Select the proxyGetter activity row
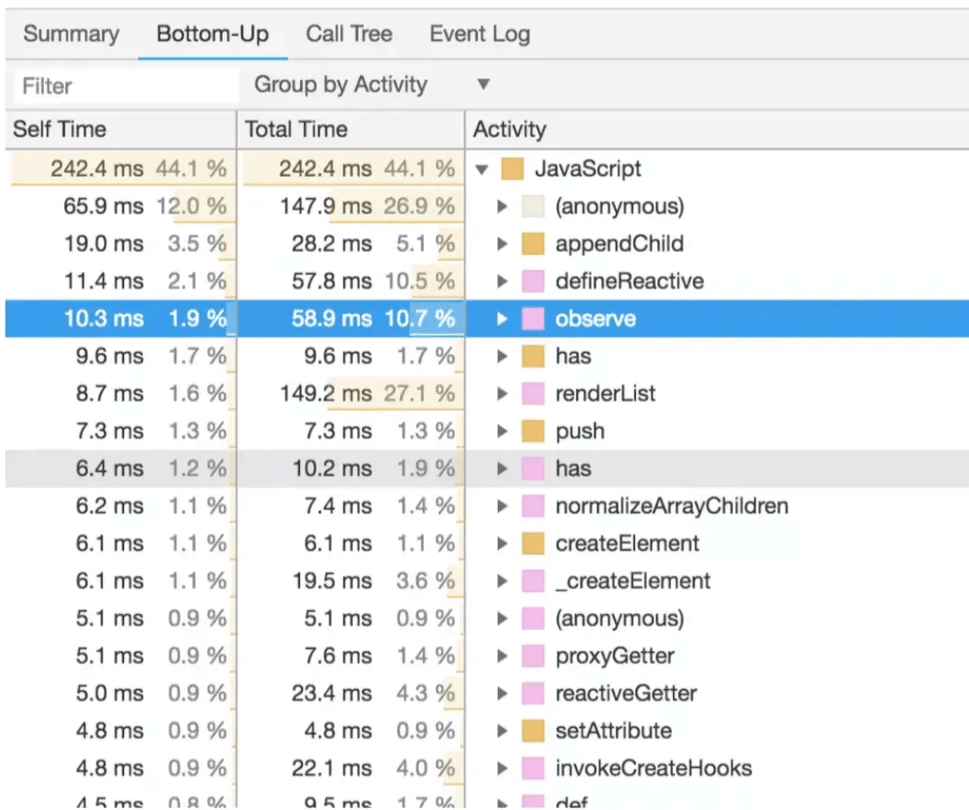 click(614, 656)
